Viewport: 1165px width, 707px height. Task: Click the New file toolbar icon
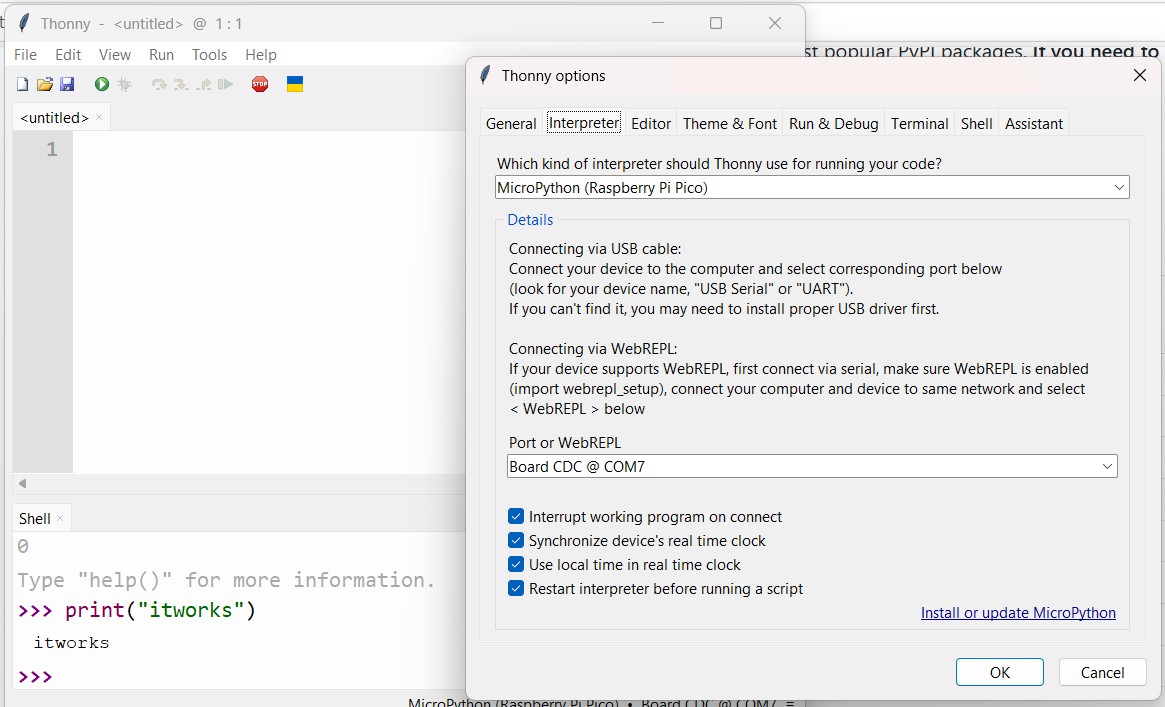[x=22, y=85]
